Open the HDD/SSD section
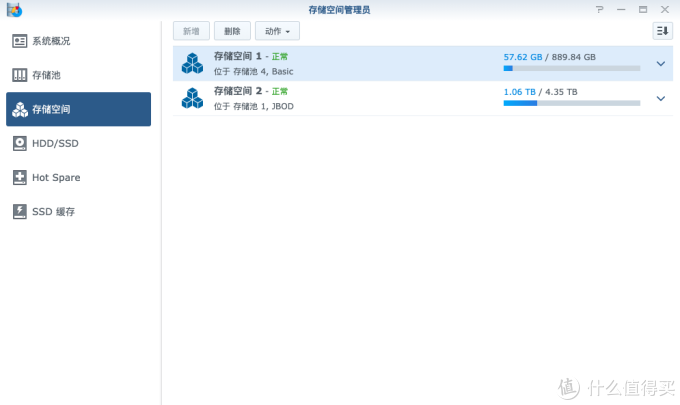 [x=78, y=143]
